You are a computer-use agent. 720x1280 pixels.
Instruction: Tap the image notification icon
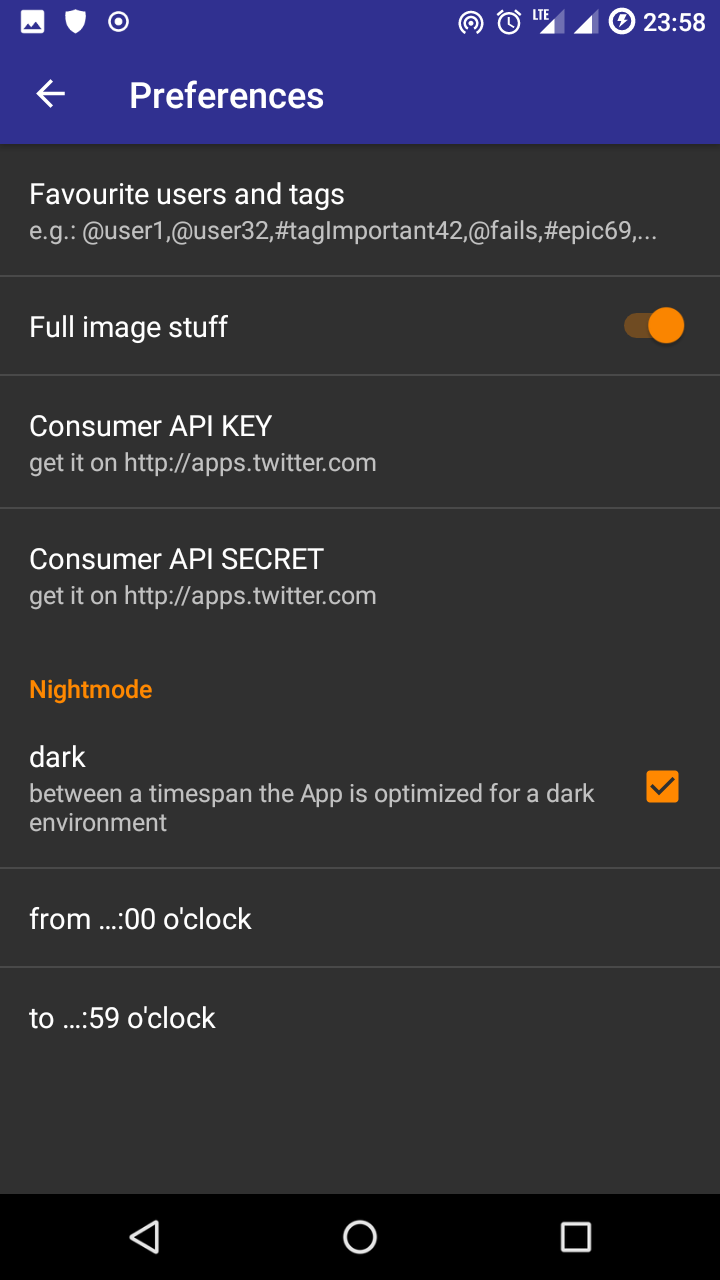coord(33,21)
